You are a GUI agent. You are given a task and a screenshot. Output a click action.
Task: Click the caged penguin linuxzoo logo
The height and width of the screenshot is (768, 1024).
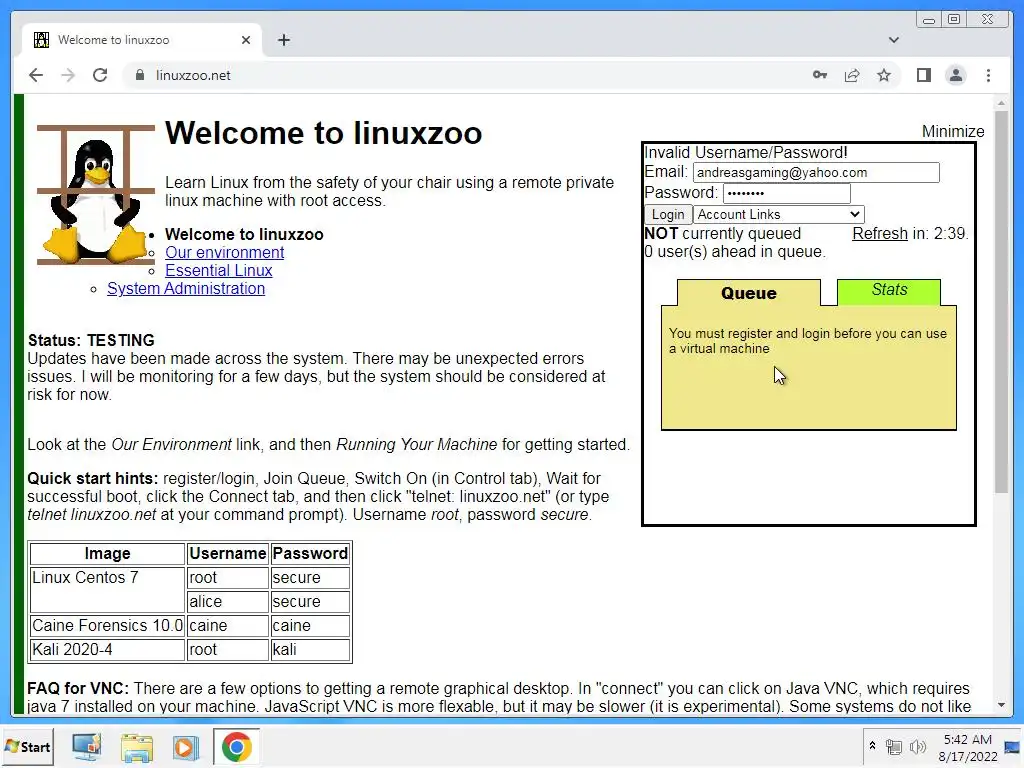(x=95, y=194)
